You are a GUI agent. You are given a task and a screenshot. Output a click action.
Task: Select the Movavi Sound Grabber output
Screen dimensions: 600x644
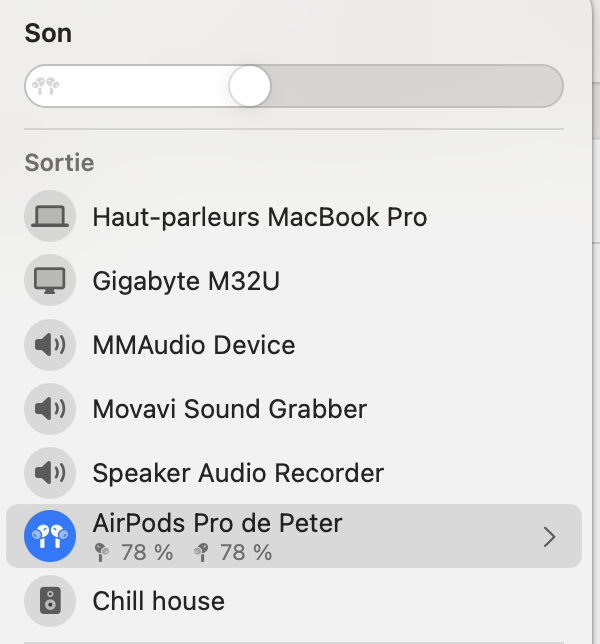229,409
